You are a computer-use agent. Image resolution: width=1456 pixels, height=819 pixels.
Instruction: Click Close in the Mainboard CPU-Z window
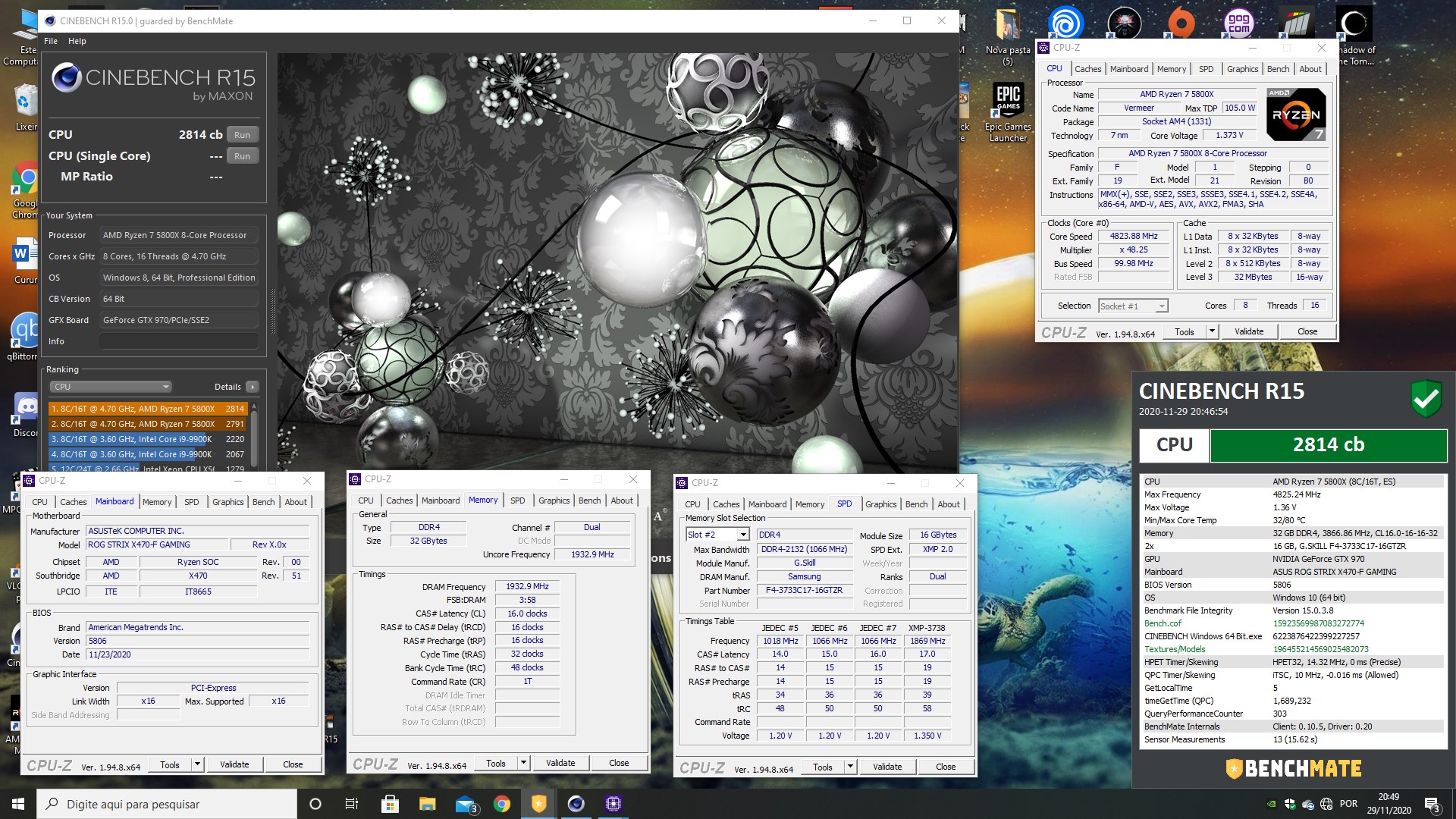[x=293, y=764]
